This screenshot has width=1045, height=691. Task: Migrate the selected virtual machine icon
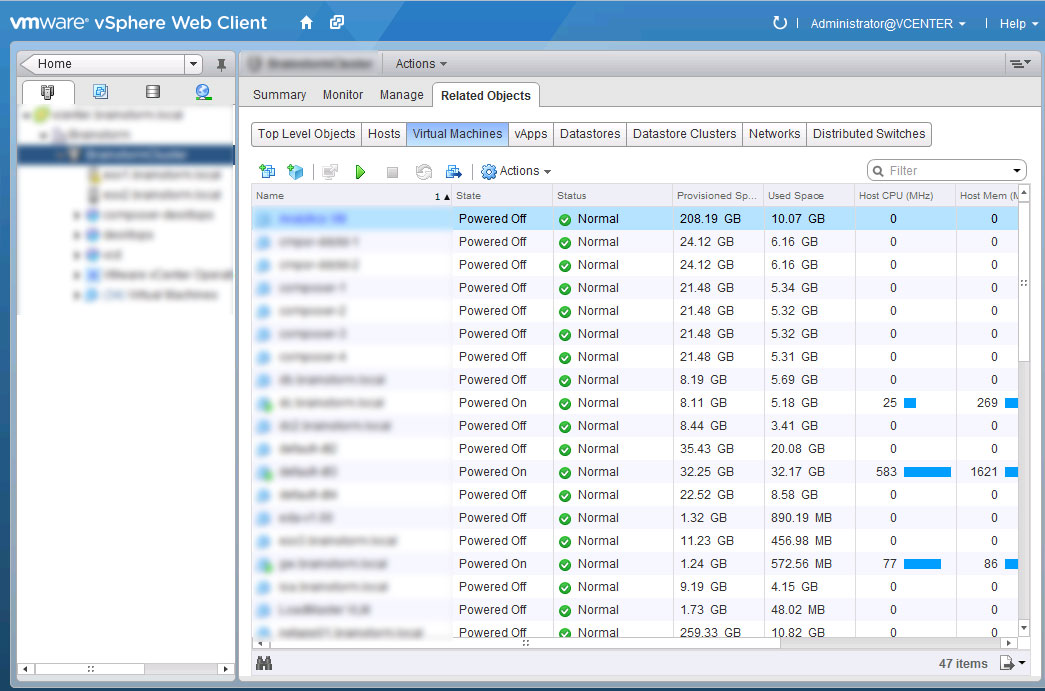454,171
